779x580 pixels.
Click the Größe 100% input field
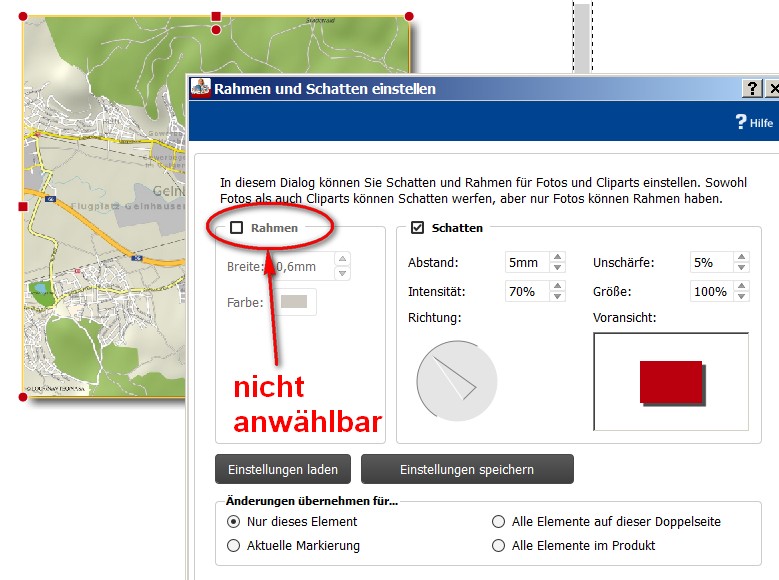pyautogui.click(x=711, y=291)
